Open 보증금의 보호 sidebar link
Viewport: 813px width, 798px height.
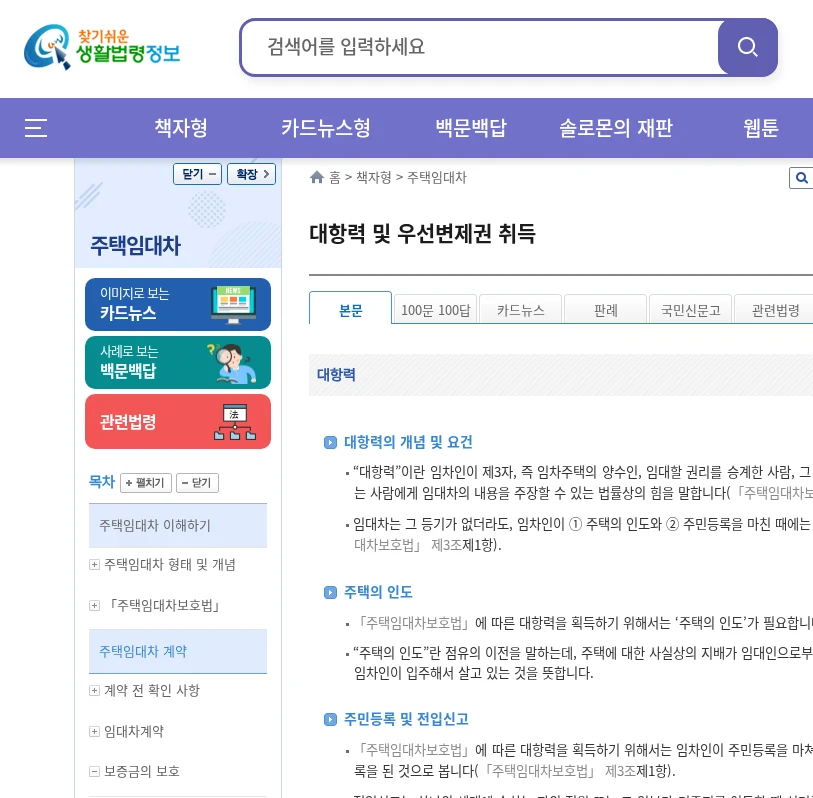(142, 772)
